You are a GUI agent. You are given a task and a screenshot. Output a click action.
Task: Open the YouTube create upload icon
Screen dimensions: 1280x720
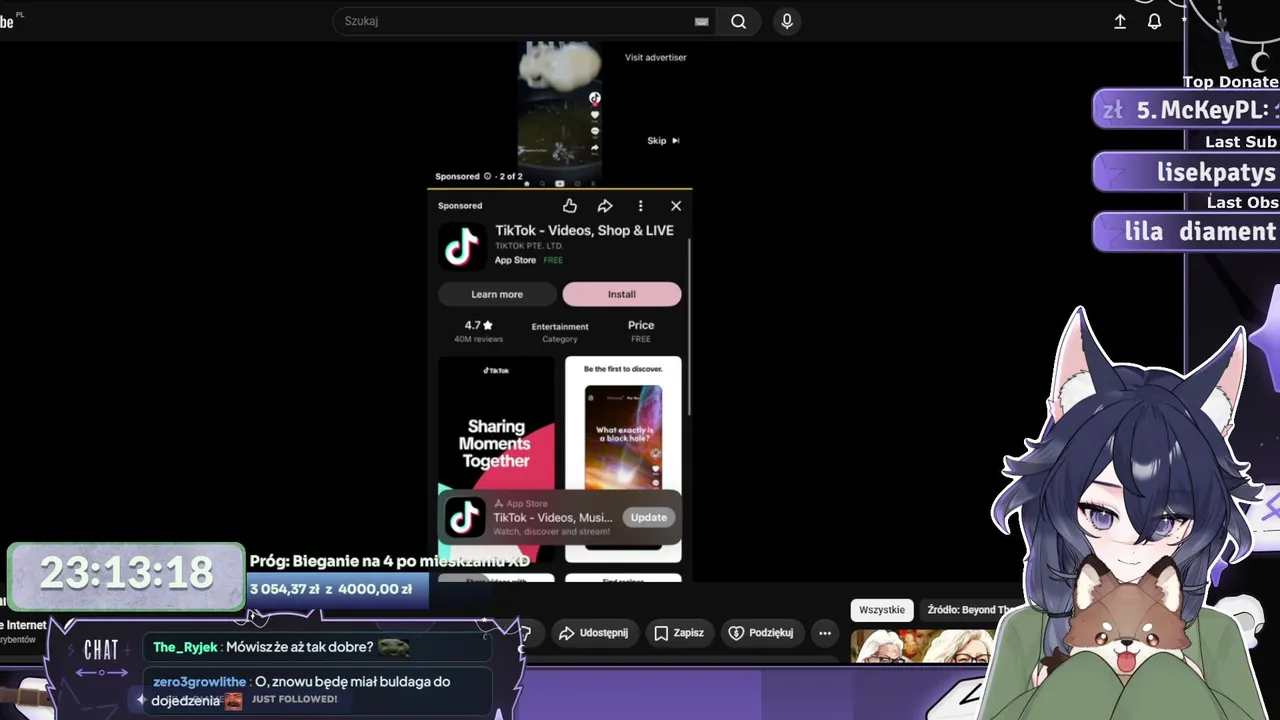1120,21
